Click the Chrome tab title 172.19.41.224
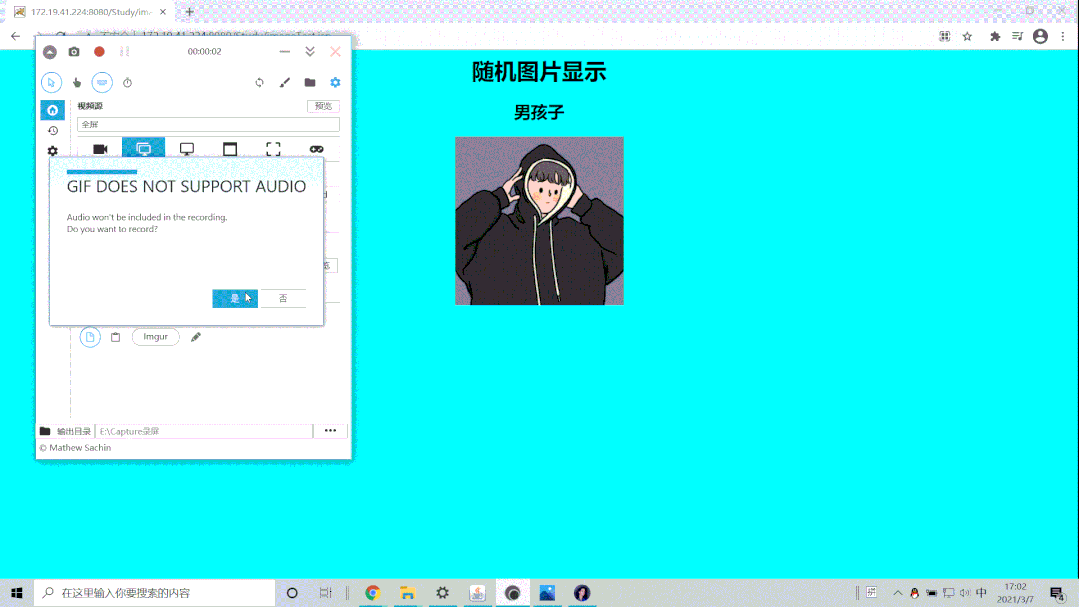Image resolution: width=1079 pixels, height=607 pixels. click(x=91, y=12)
